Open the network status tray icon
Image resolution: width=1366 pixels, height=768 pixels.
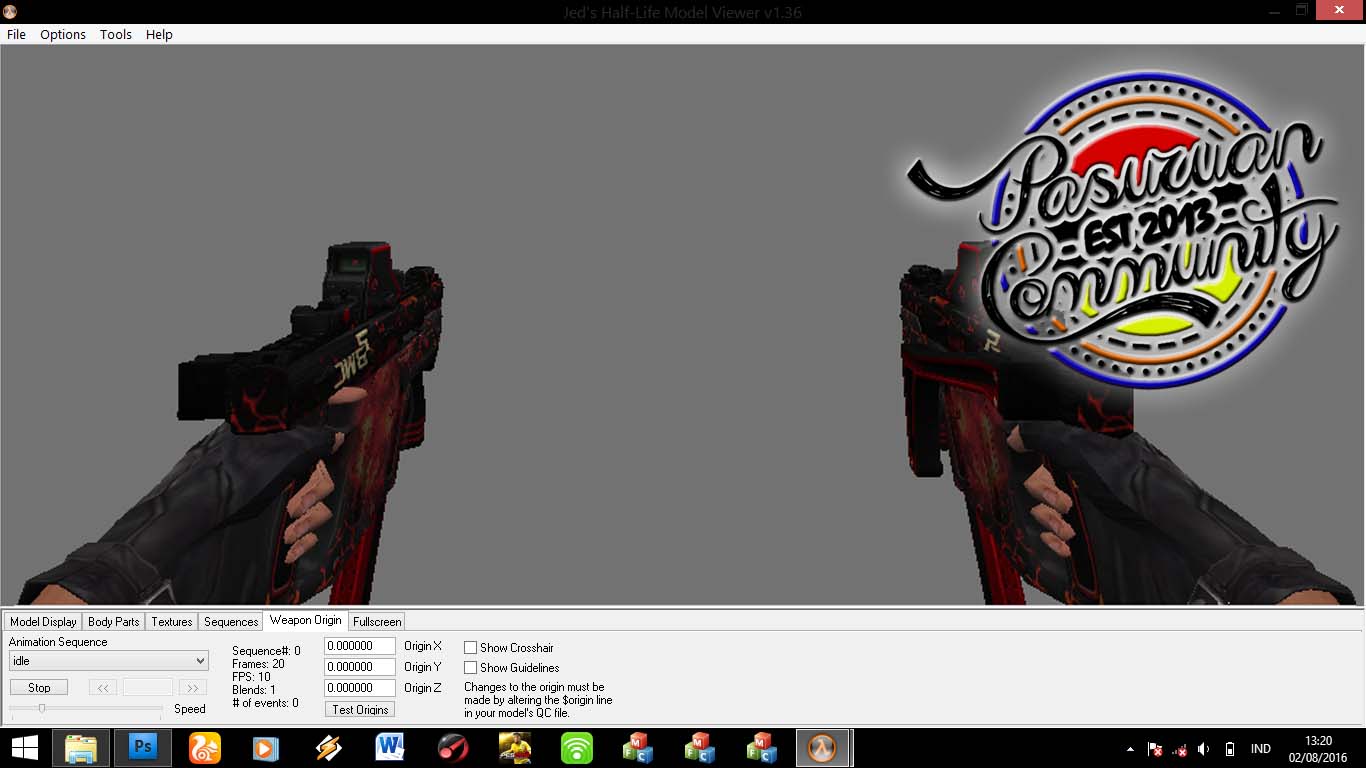[x=1180, y=749]
